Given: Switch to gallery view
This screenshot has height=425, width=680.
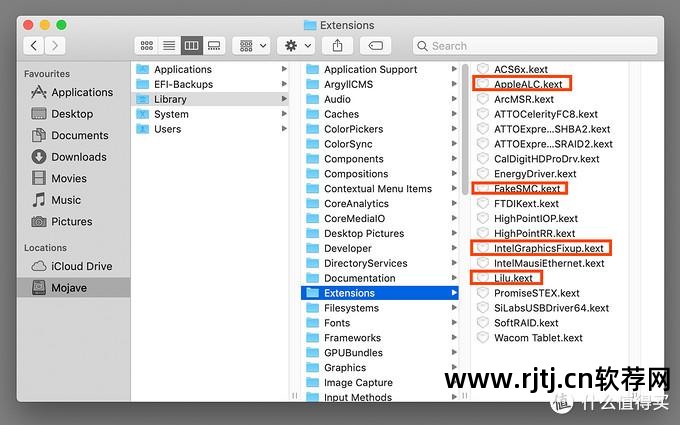Looking at the screenshot, I should point(214,46).
